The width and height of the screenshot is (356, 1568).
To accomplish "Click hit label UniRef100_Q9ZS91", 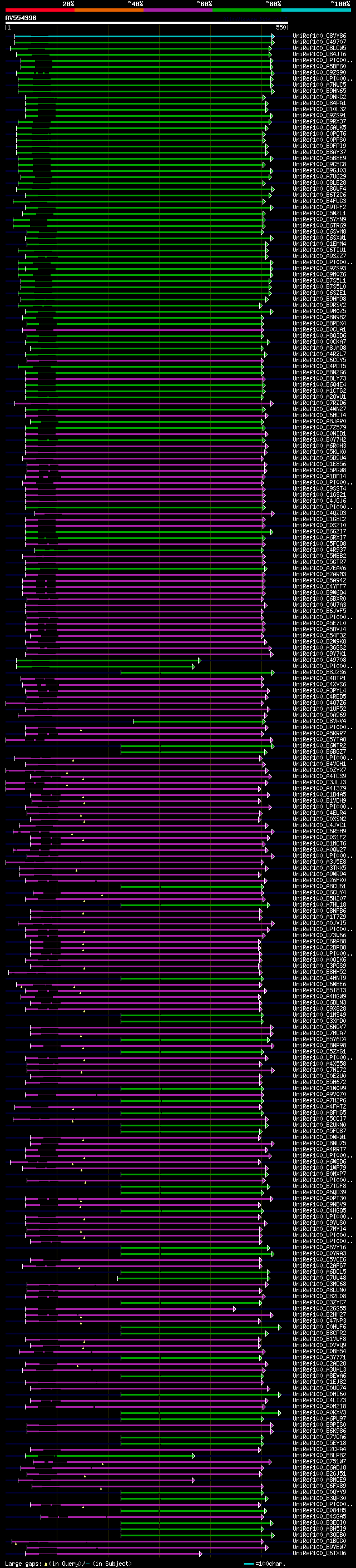I will [x=319, y=116].
